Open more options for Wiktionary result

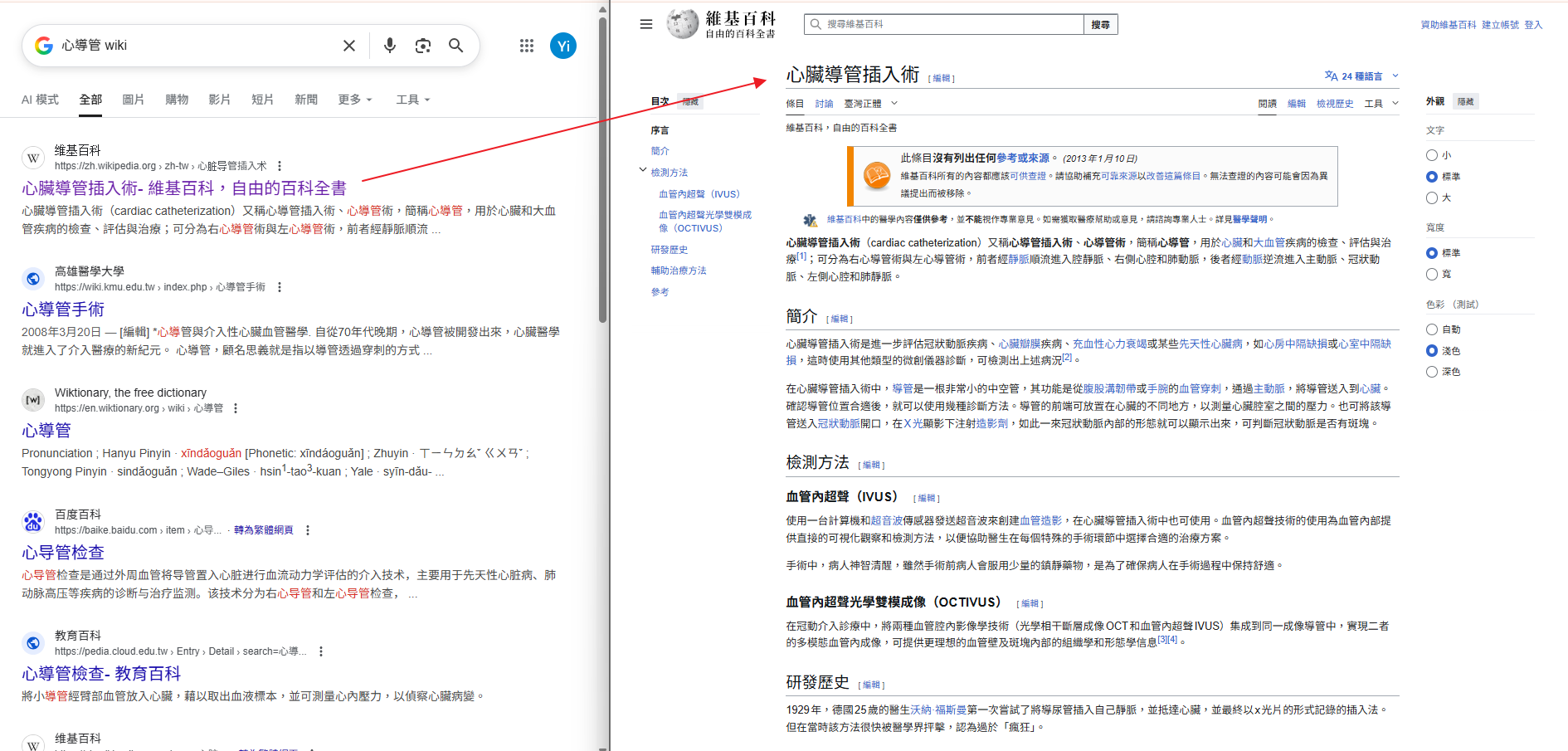236,408
